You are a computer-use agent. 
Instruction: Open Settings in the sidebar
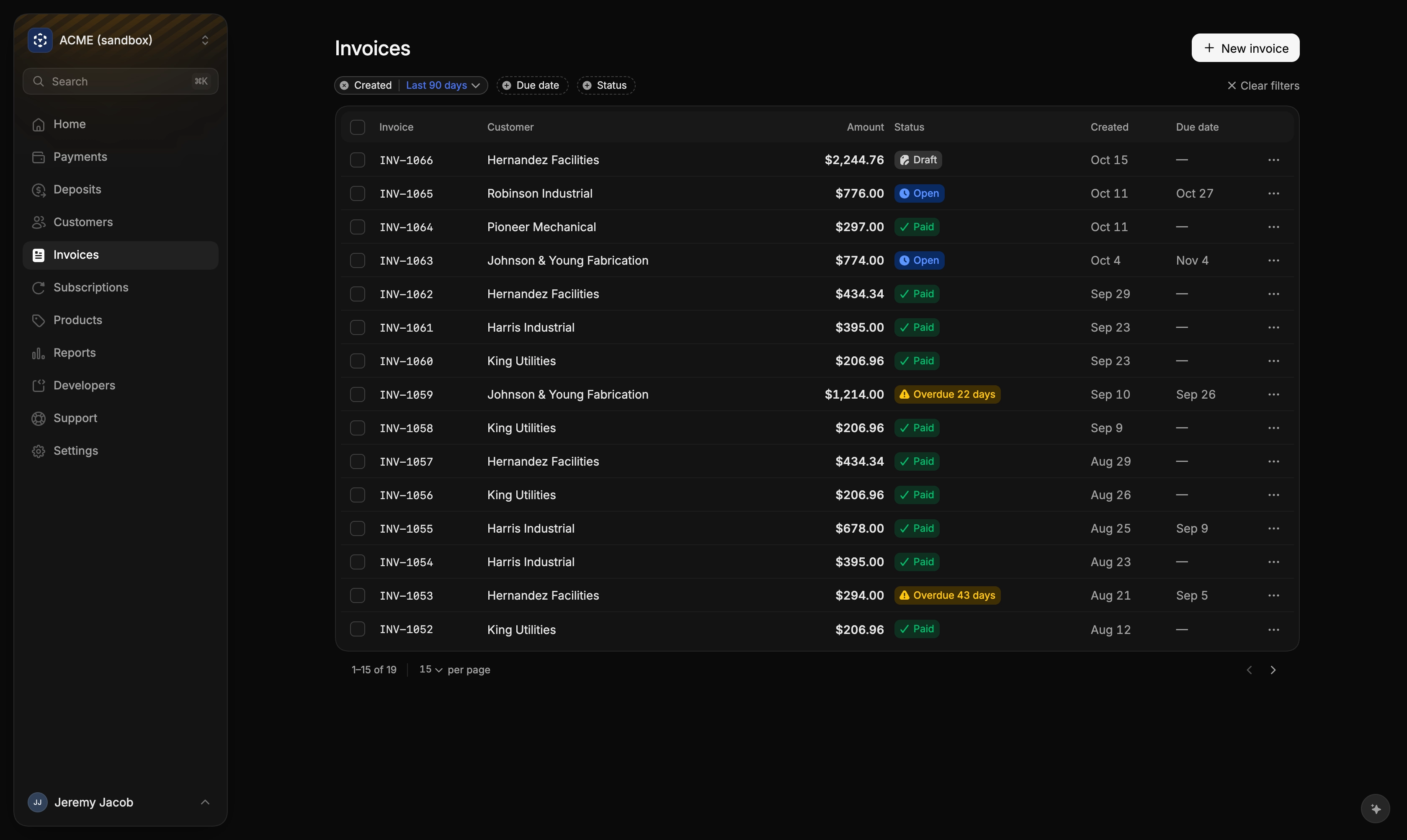tap(121, 451)
